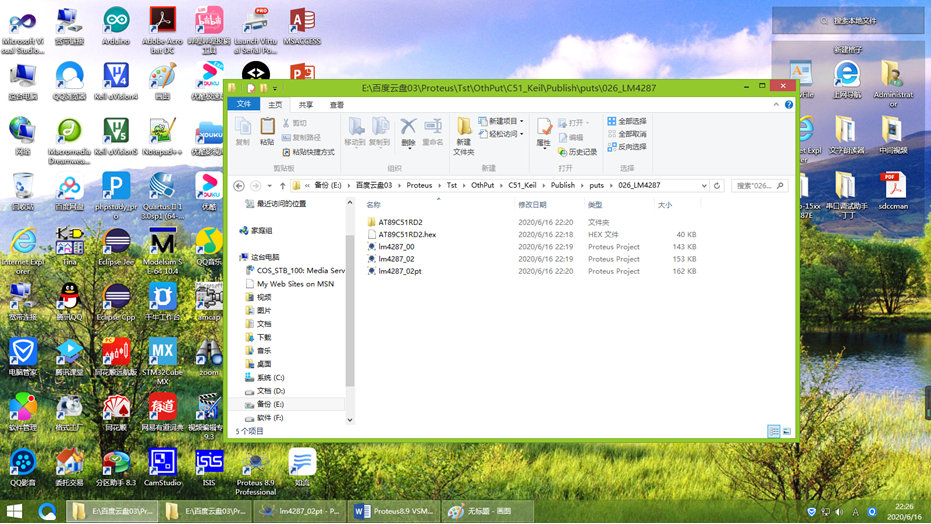This screenshot has width=931, height=524.
Task: Switch to the 主页 (Home) ribbon tab
Action: pyautogui.click(x=275, y=105)
